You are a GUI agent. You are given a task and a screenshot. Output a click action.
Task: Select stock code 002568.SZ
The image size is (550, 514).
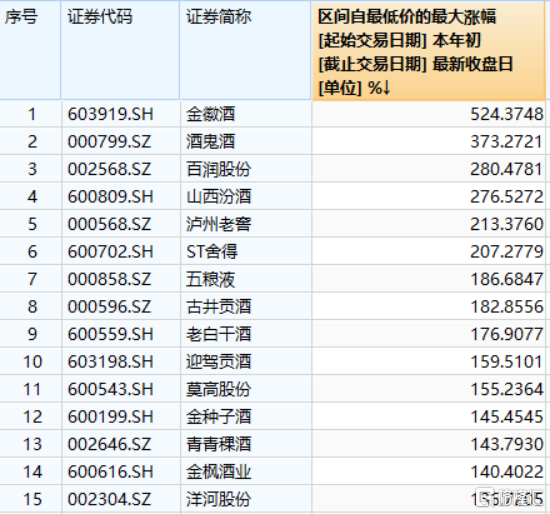coord(109,169)
